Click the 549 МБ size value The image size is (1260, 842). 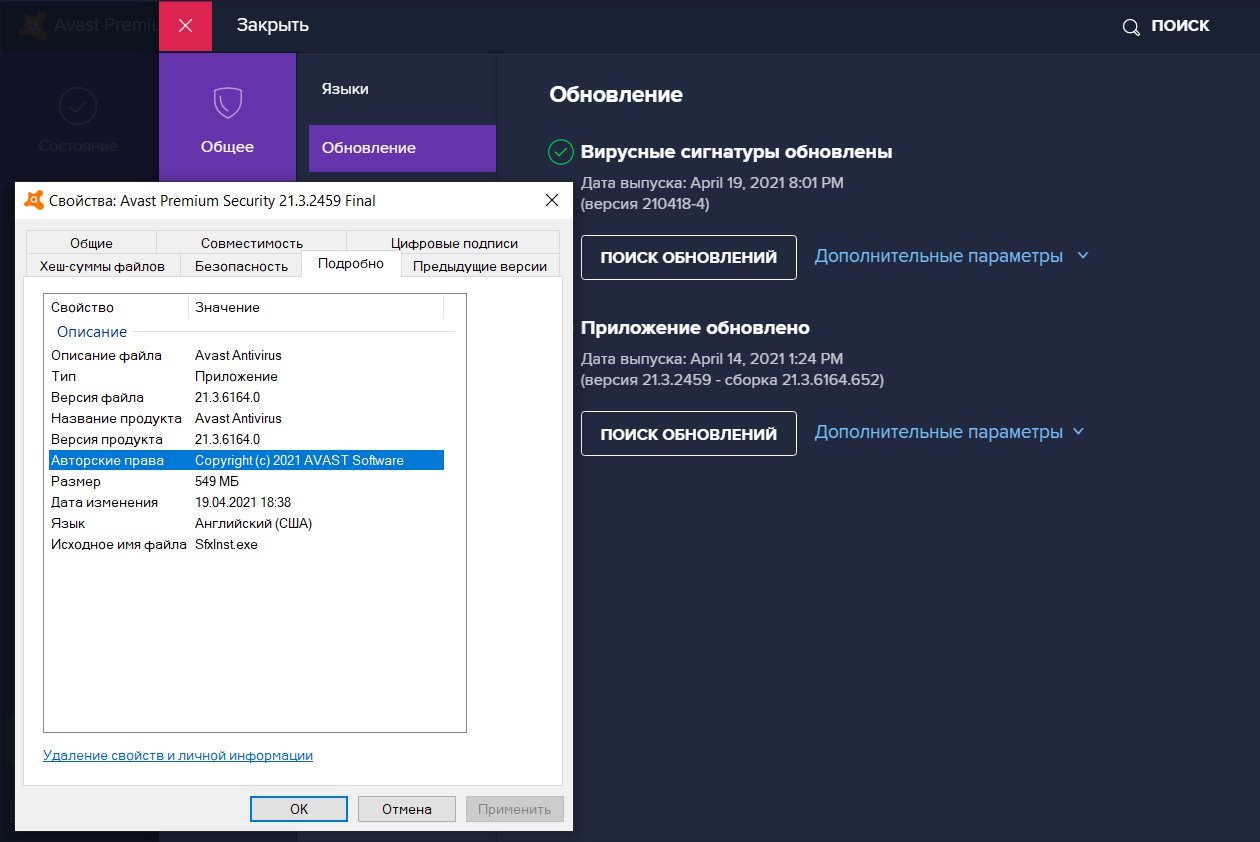point(217,481)
